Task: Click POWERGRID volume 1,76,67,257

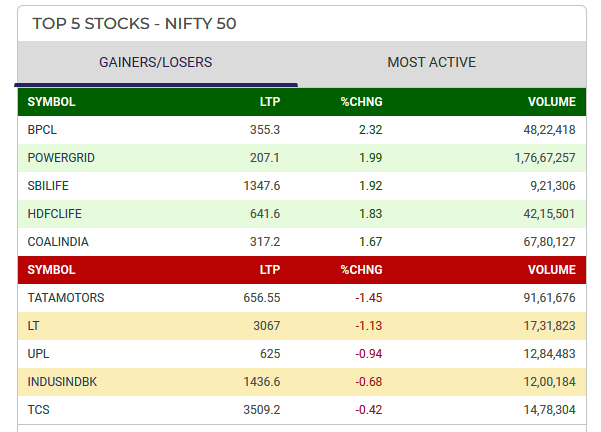Action: tap(545, 158)
